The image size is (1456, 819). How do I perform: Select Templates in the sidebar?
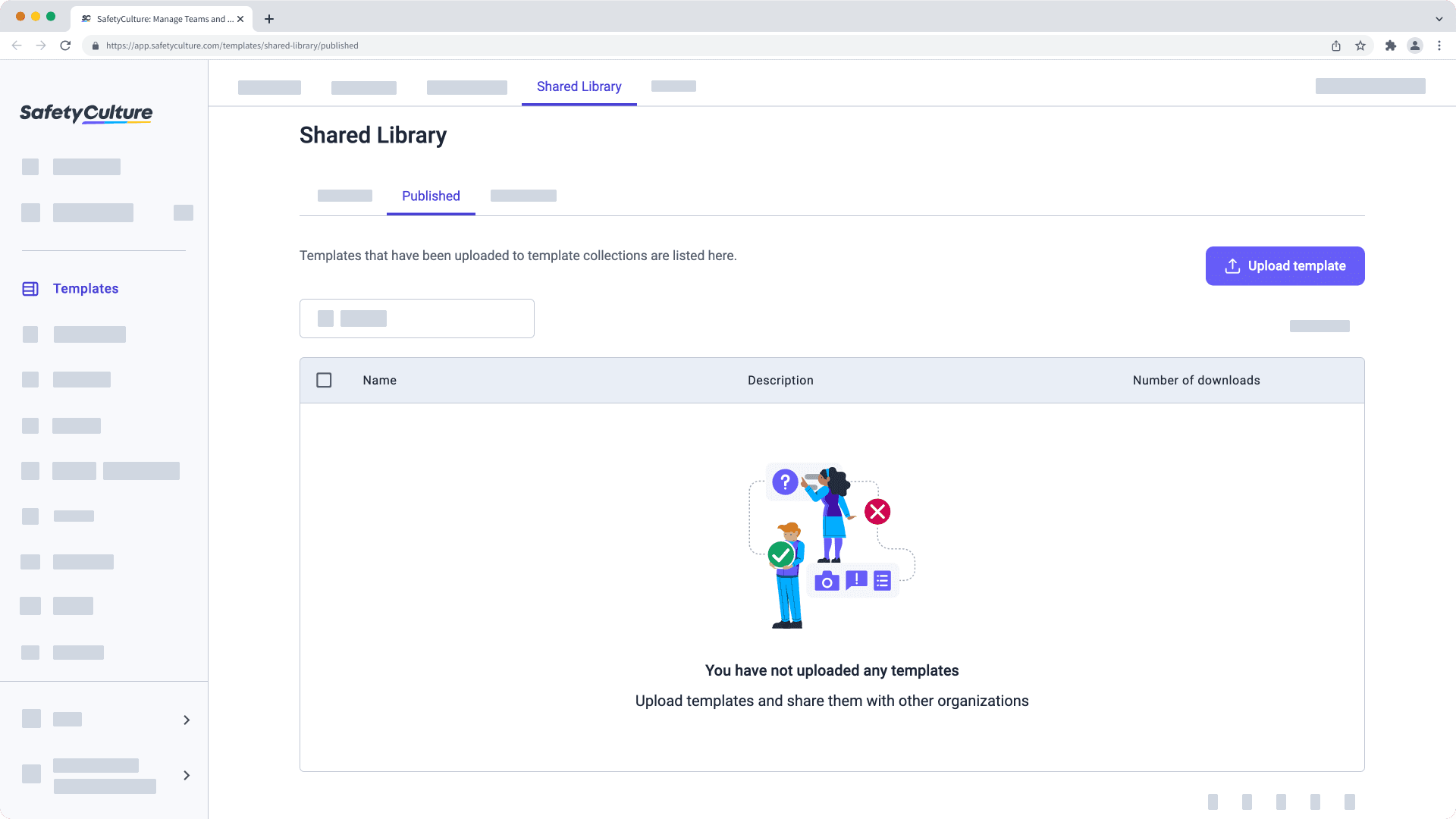click(85, 288)
